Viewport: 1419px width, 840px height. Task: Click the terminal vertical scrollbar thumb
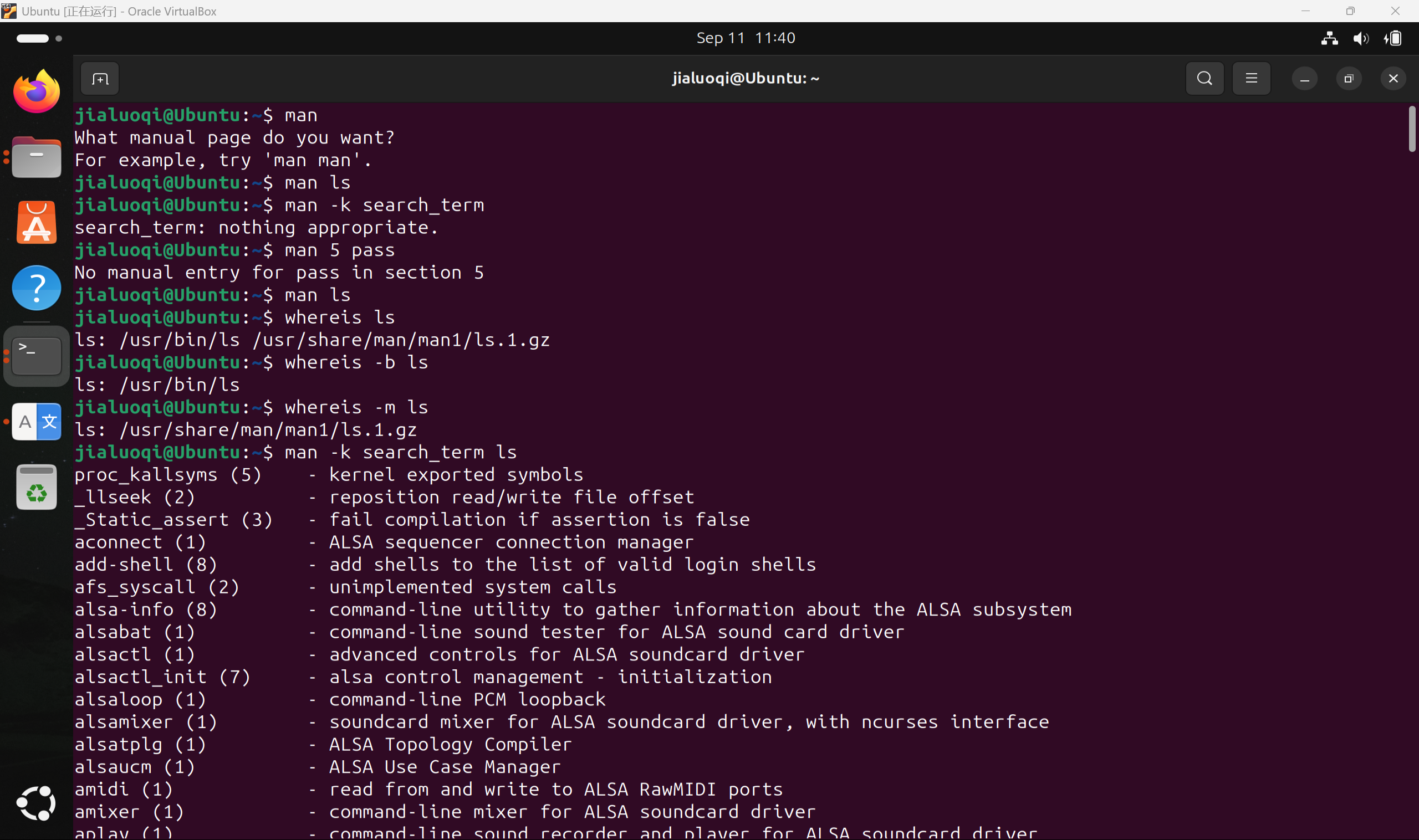(1411, 129)
